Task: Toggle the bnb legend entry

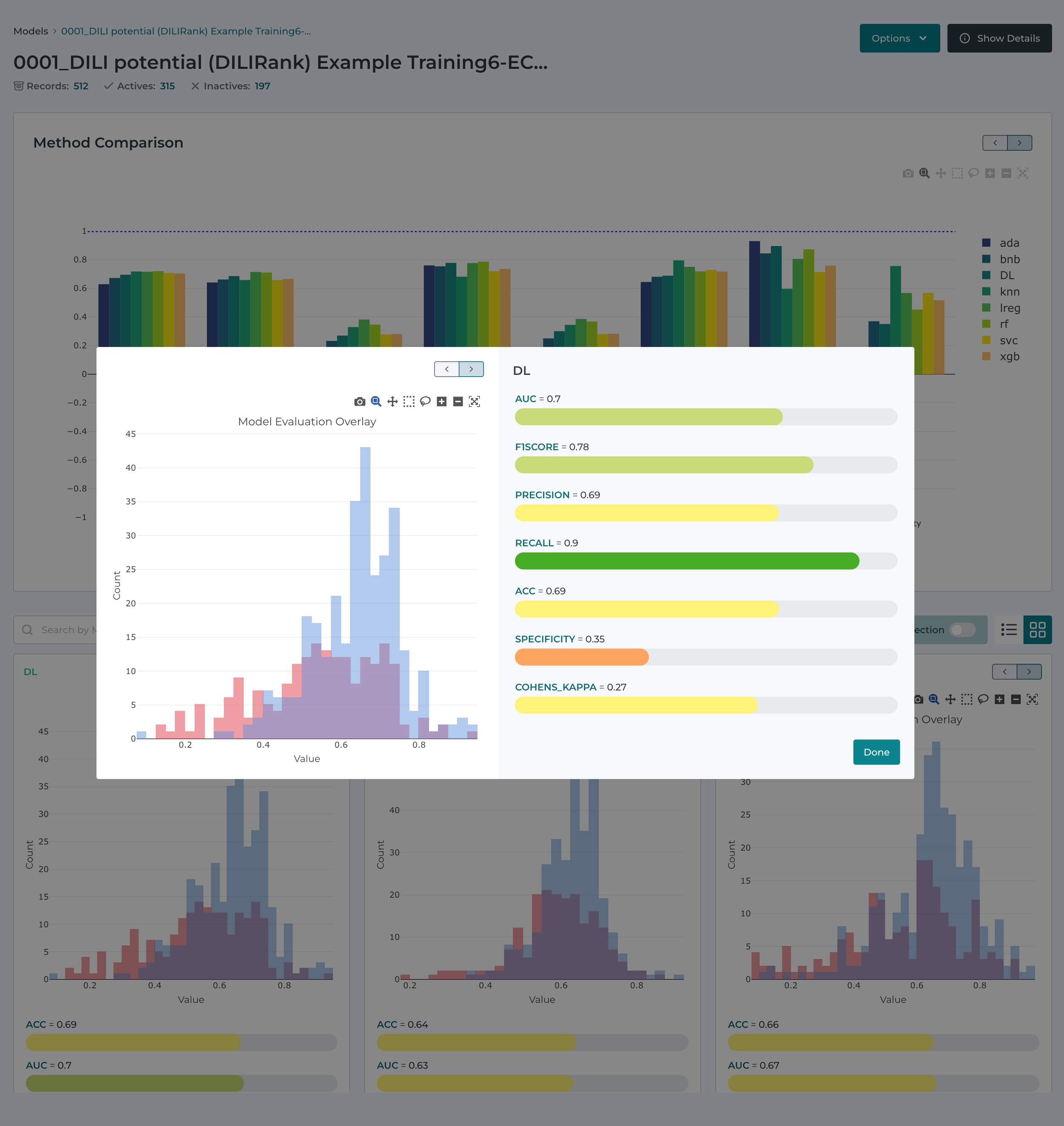Action: click(1001, 259)
